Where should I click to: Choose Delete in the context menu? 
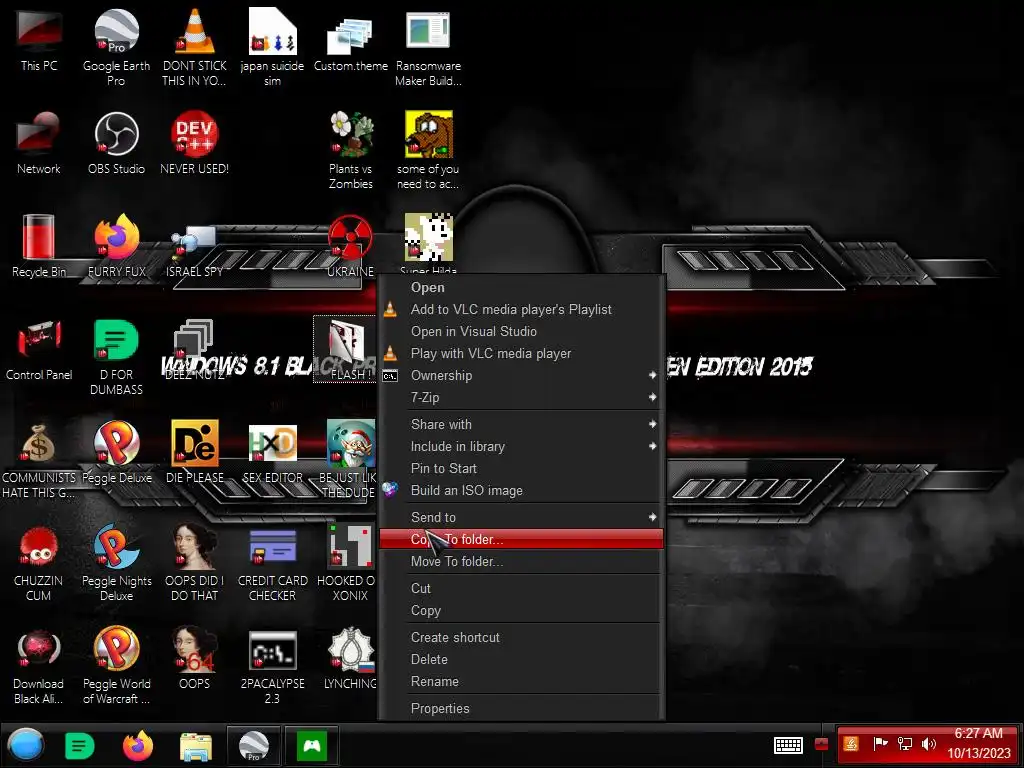point(521,660)
